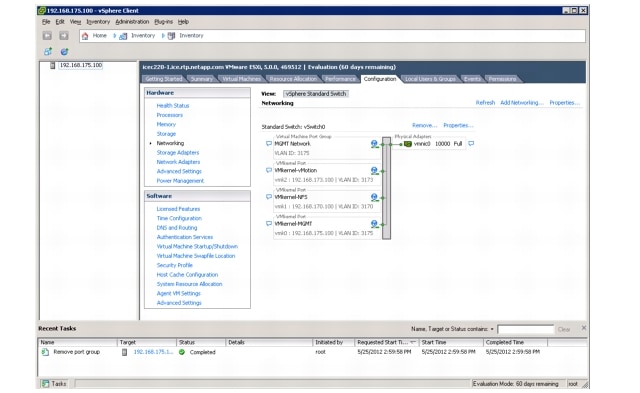The width and height of the screenshot is (640, 393).
Task: Switch to Local Users & Groups tab
Action: 430,79
